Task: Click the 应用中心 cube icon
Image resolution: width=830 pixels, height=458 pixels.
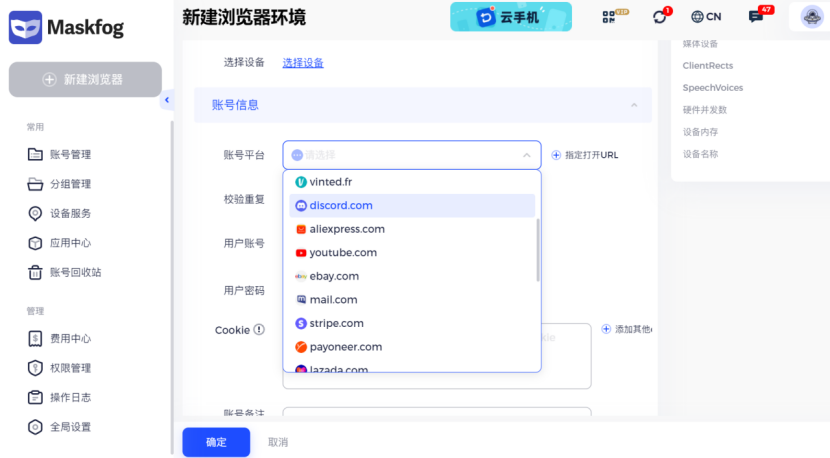Action: point(35,243)
